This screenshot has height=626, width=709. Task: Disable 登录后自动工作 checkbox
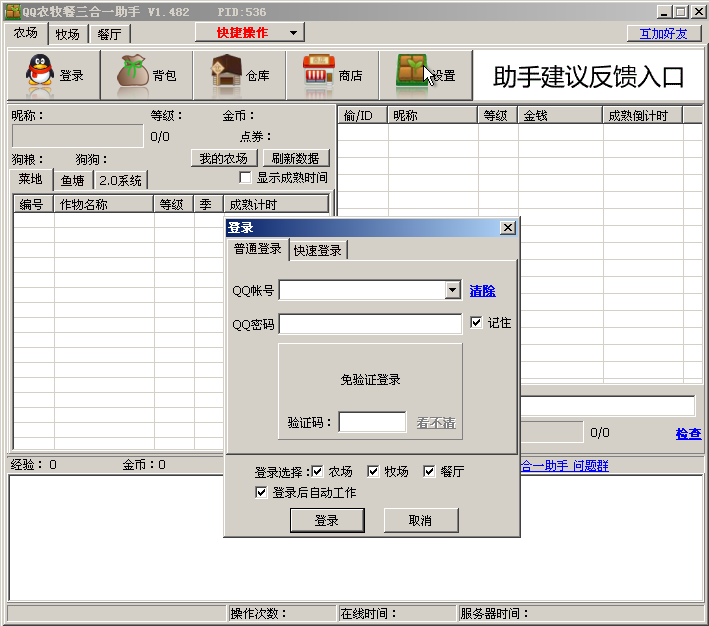pos(261,492)
